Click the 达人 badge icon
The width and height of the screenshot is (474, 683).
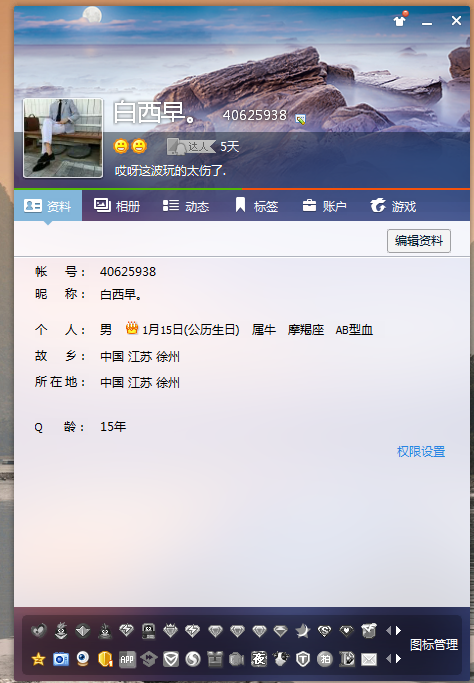click(x=191, y=146)
